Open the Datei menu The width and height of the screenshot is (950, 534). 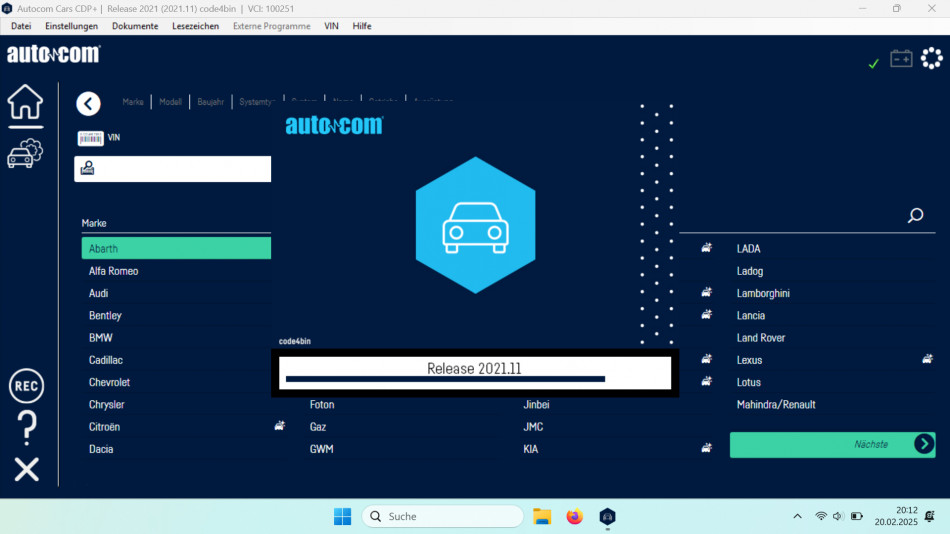(x=21, y=26)
